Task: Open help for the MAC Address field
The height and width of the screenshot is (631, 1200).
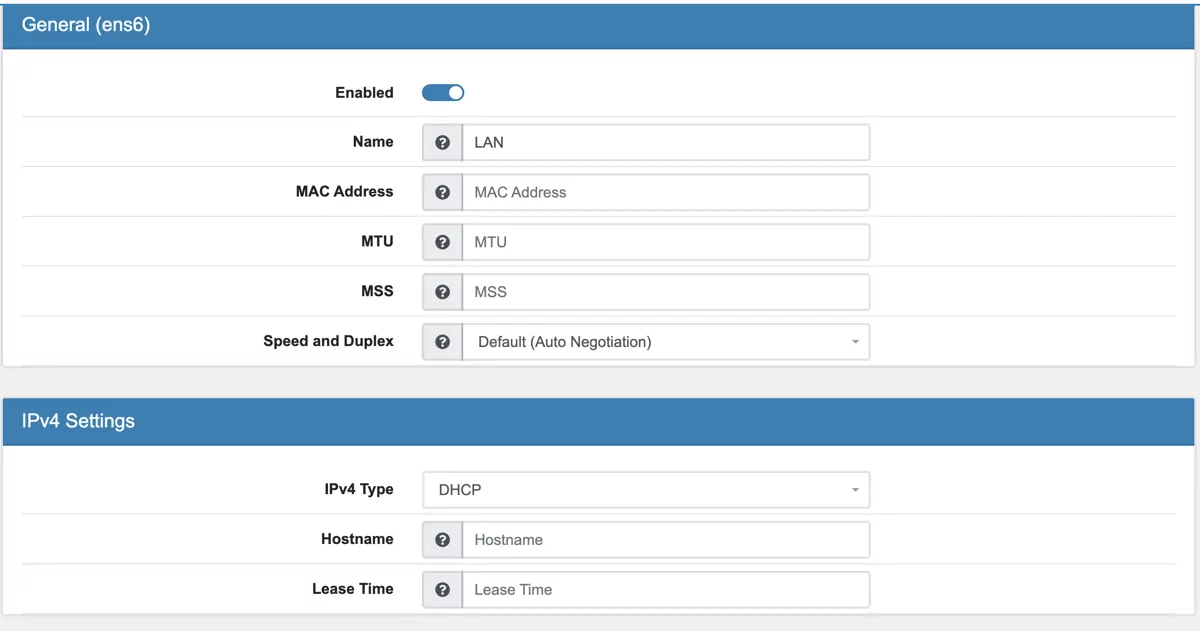Action: 441,192
